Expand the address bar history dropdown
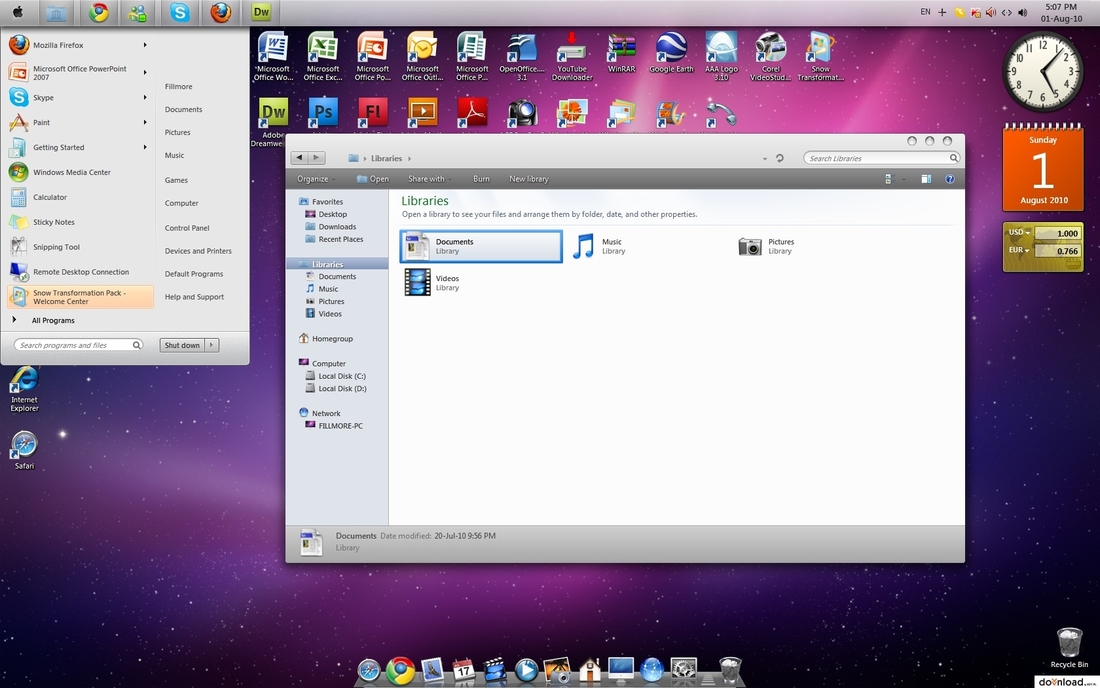1100x688 pixels. [x=765, y=158]
